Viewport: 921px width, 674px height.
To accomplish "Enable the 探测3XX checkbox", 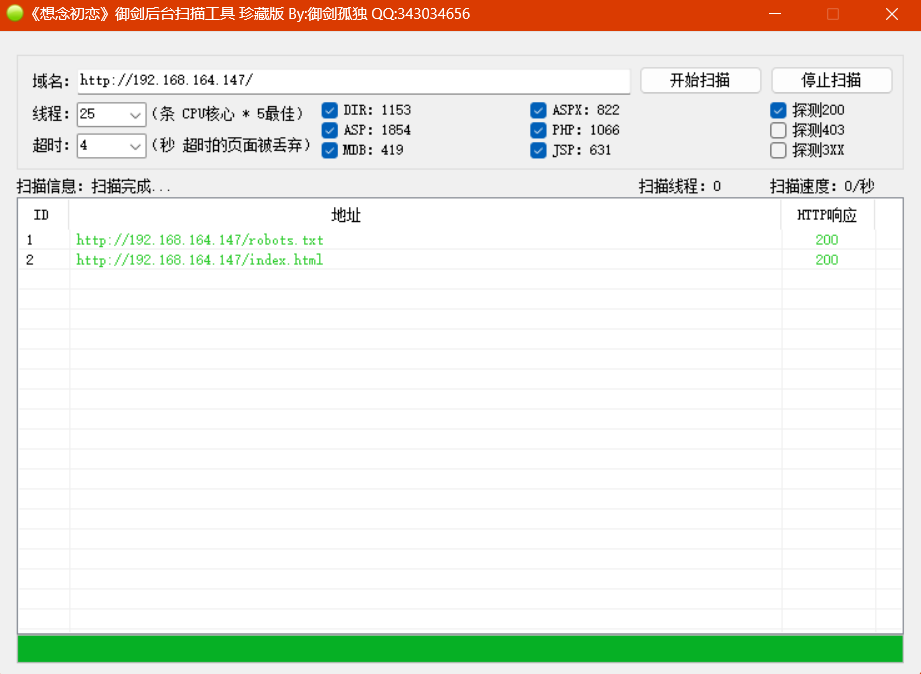I will pos(778,150).
